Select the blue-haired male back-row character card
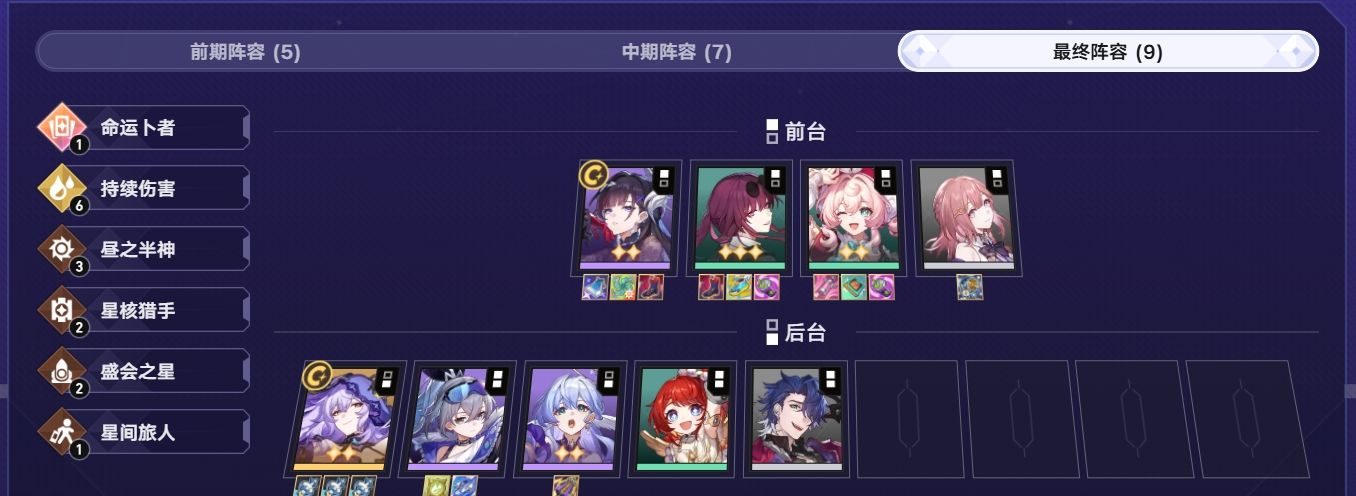1356x496 pixels. tap(795, 419)
